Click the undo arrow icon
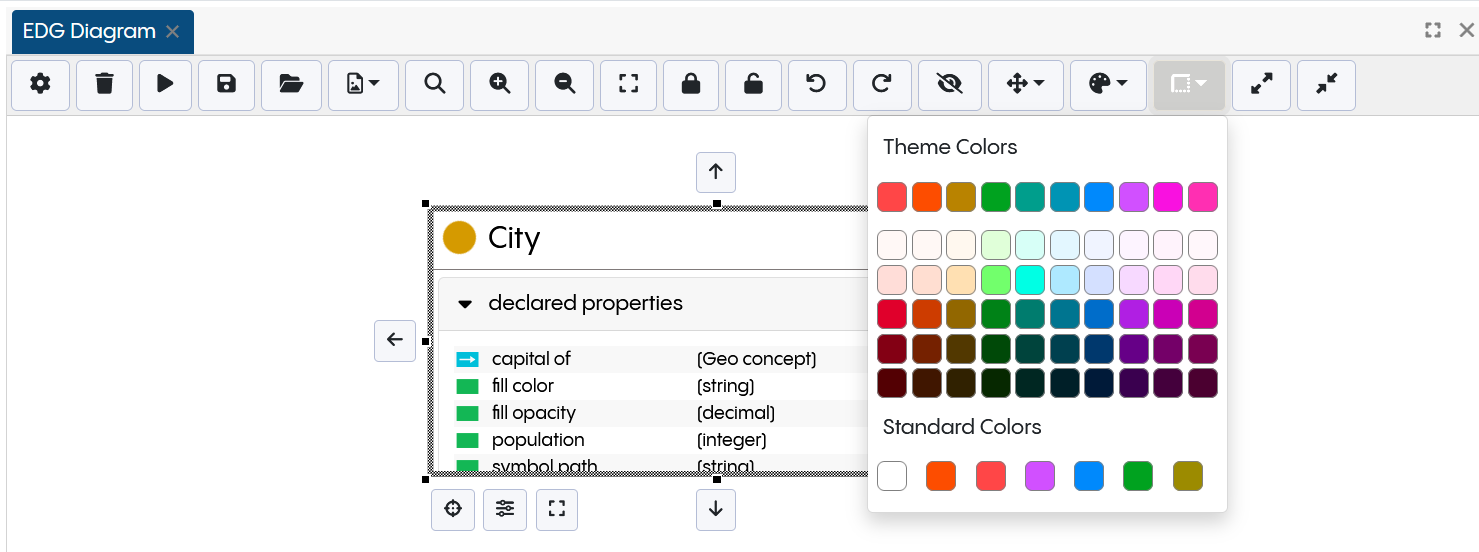The image size is (1479, 552). (x=816, y=84)
